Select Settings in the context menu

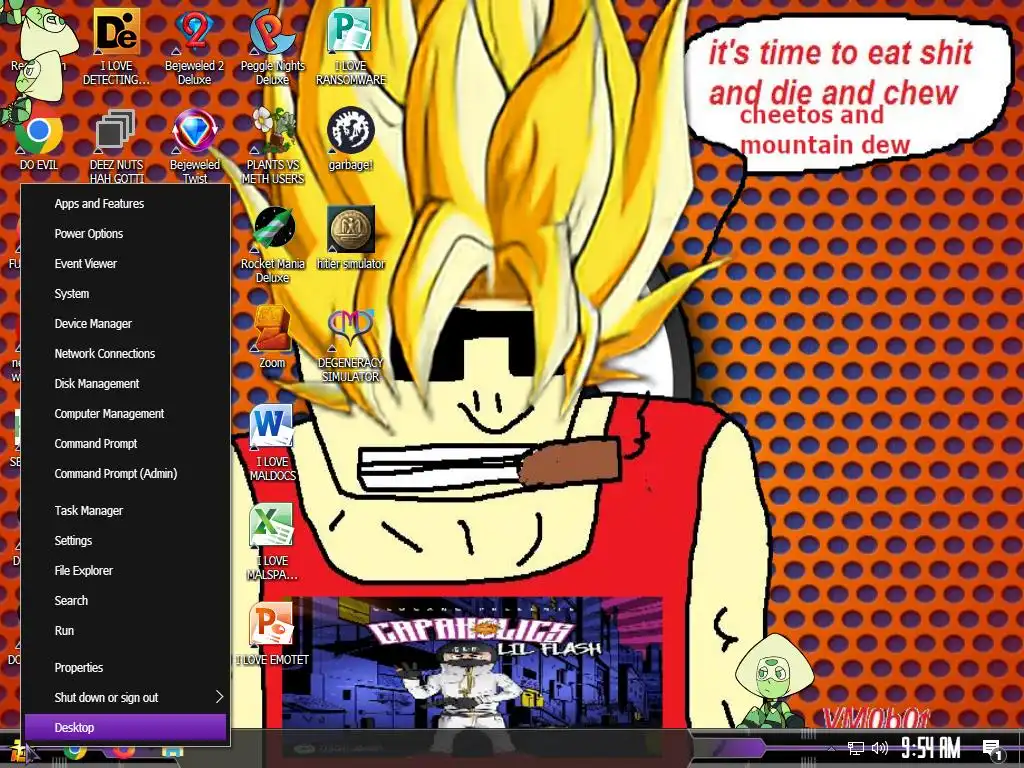point(125,541)
